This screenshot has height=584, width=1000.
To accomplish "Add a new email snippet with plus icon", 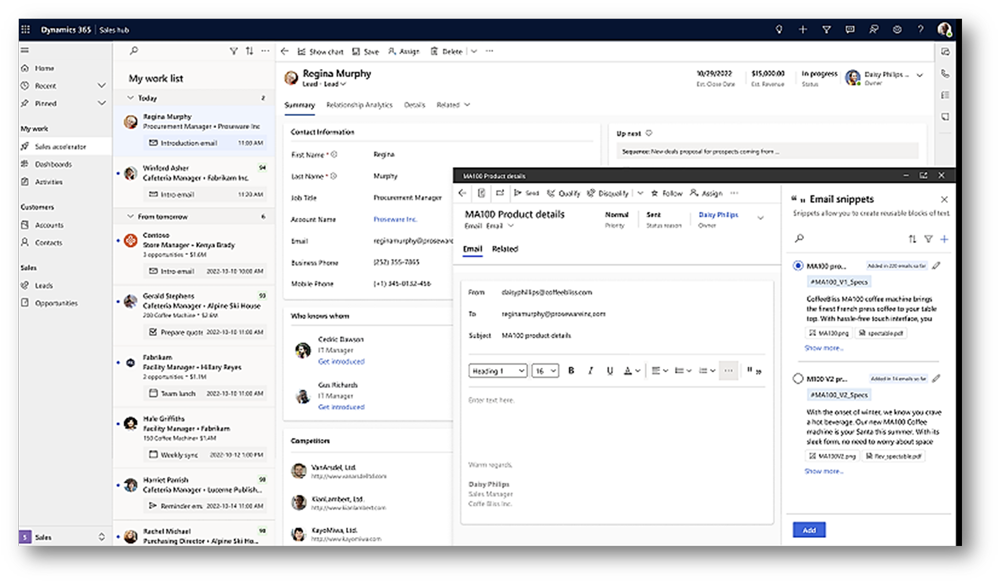I will tap(944, 239).
